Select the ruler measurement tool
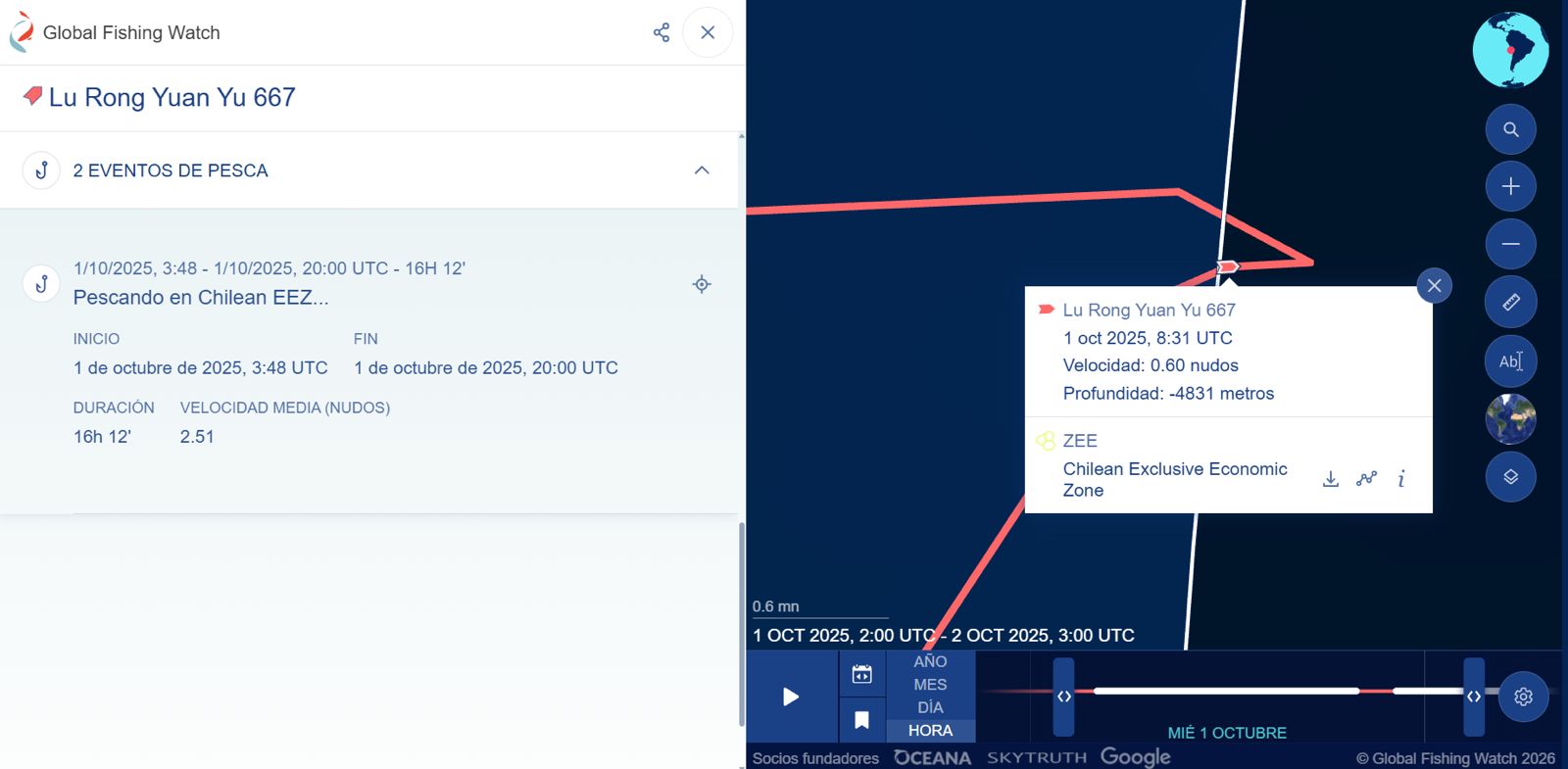1568x769 pixels. [x=1510, y=302]
